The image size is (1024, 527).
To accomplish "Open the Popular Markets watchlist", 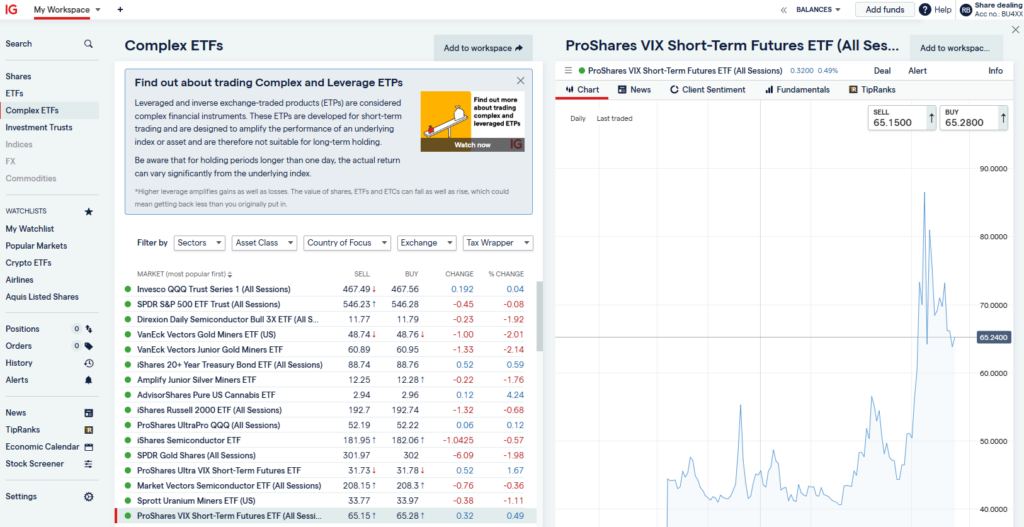I will click(x=37, y=246).
